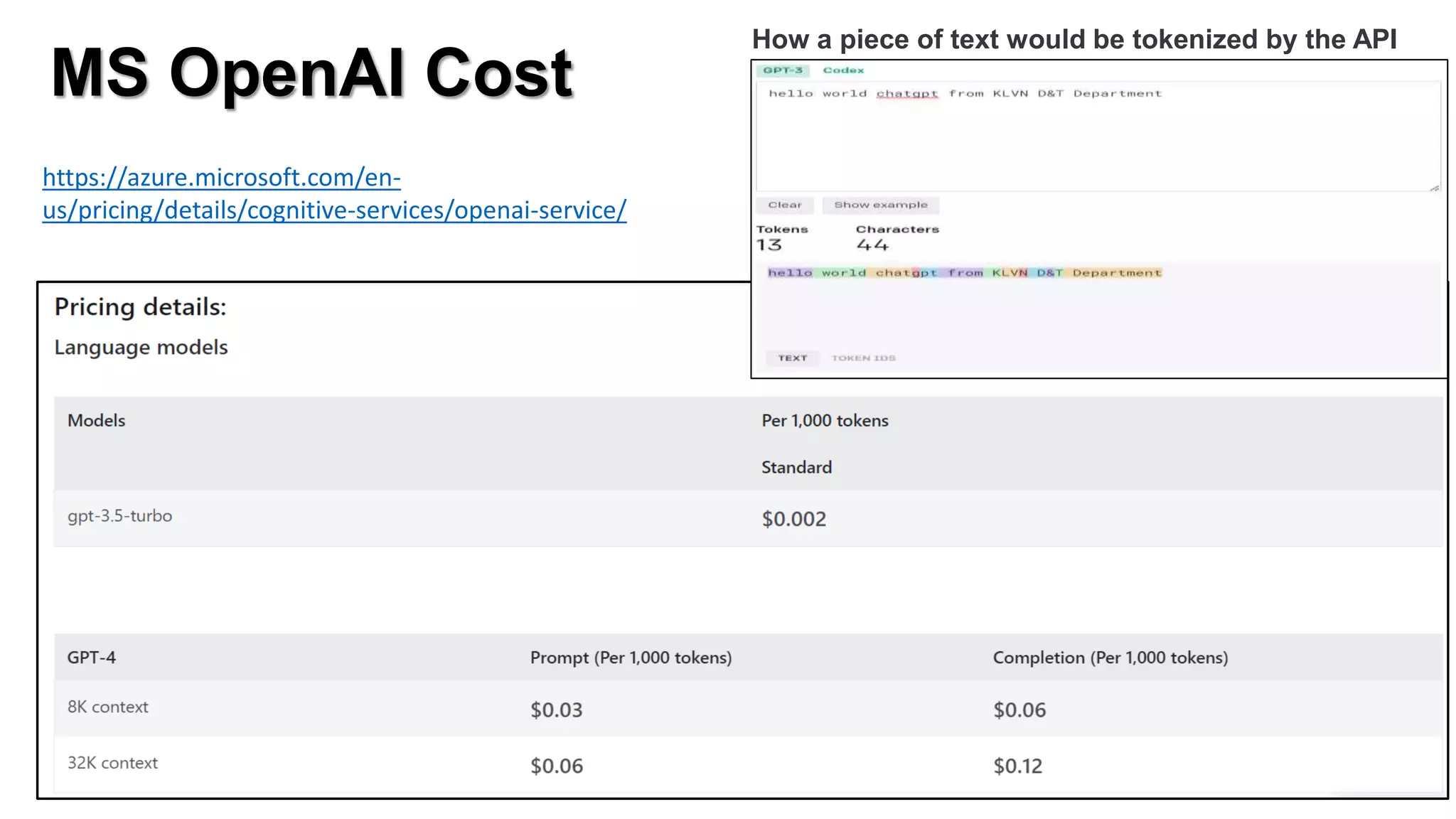Click the Tokens count value 13
Screen dimensions: 1456x819
[769, 245]
